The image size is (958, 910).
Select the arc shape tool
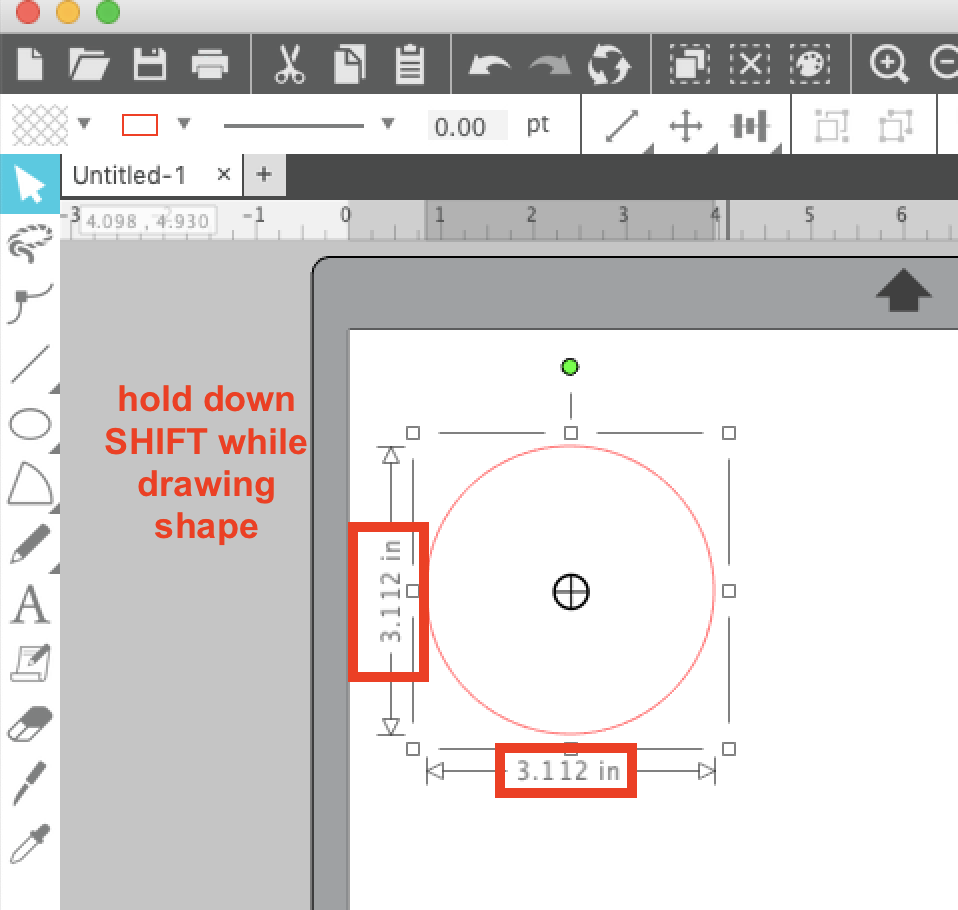(30, 483)
